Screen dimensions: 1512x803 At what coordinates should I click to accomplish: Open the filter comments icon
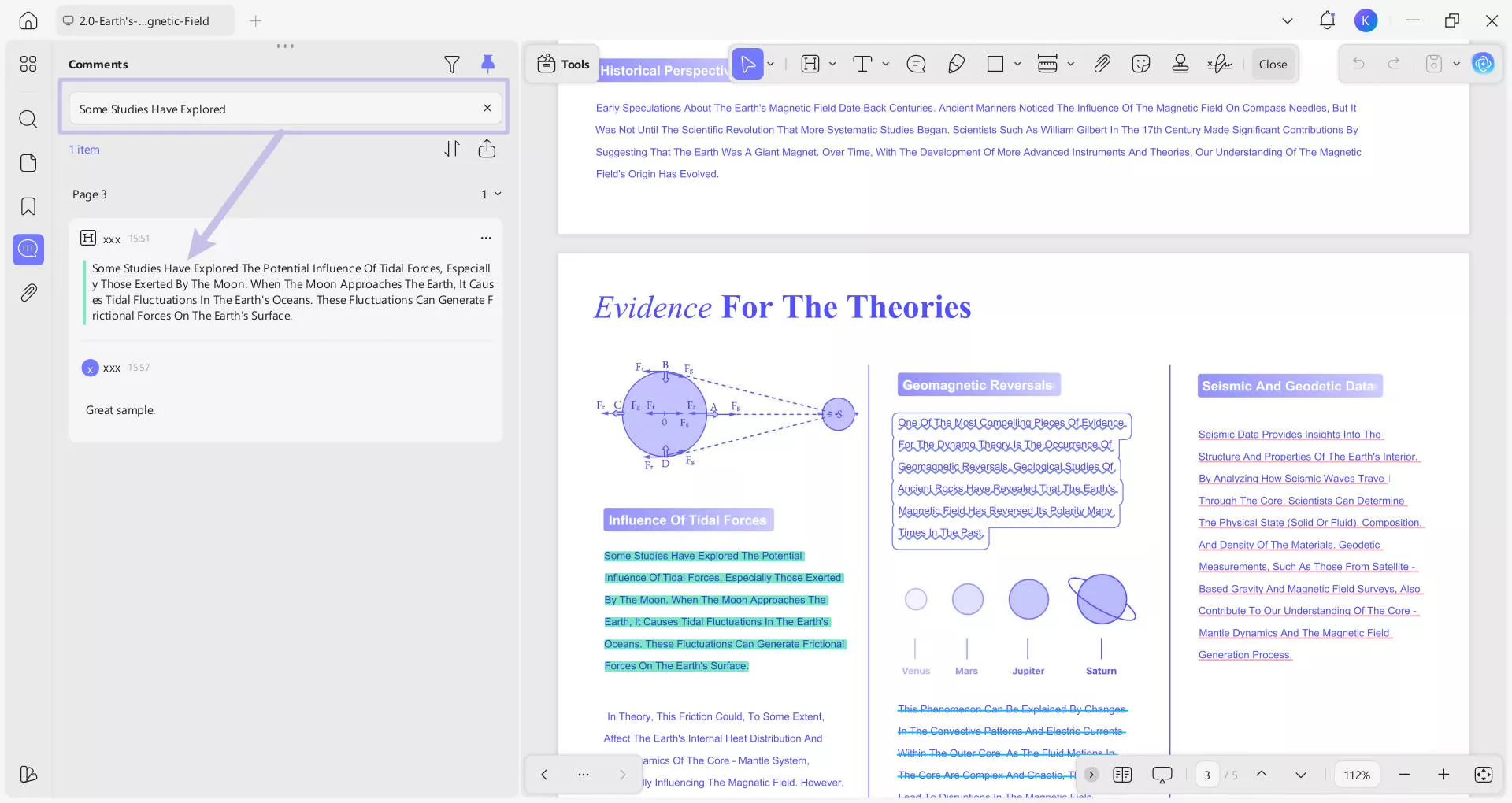451,65
